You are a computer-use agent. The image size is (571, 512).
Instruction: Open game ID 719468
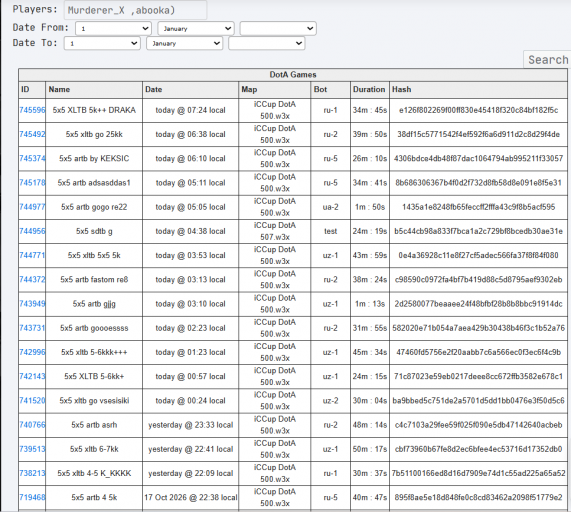[32, 497]
